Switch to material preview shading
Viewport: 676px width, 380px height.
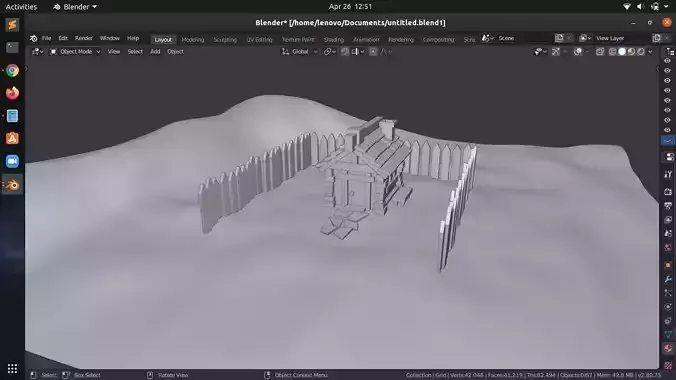[631, 52]
